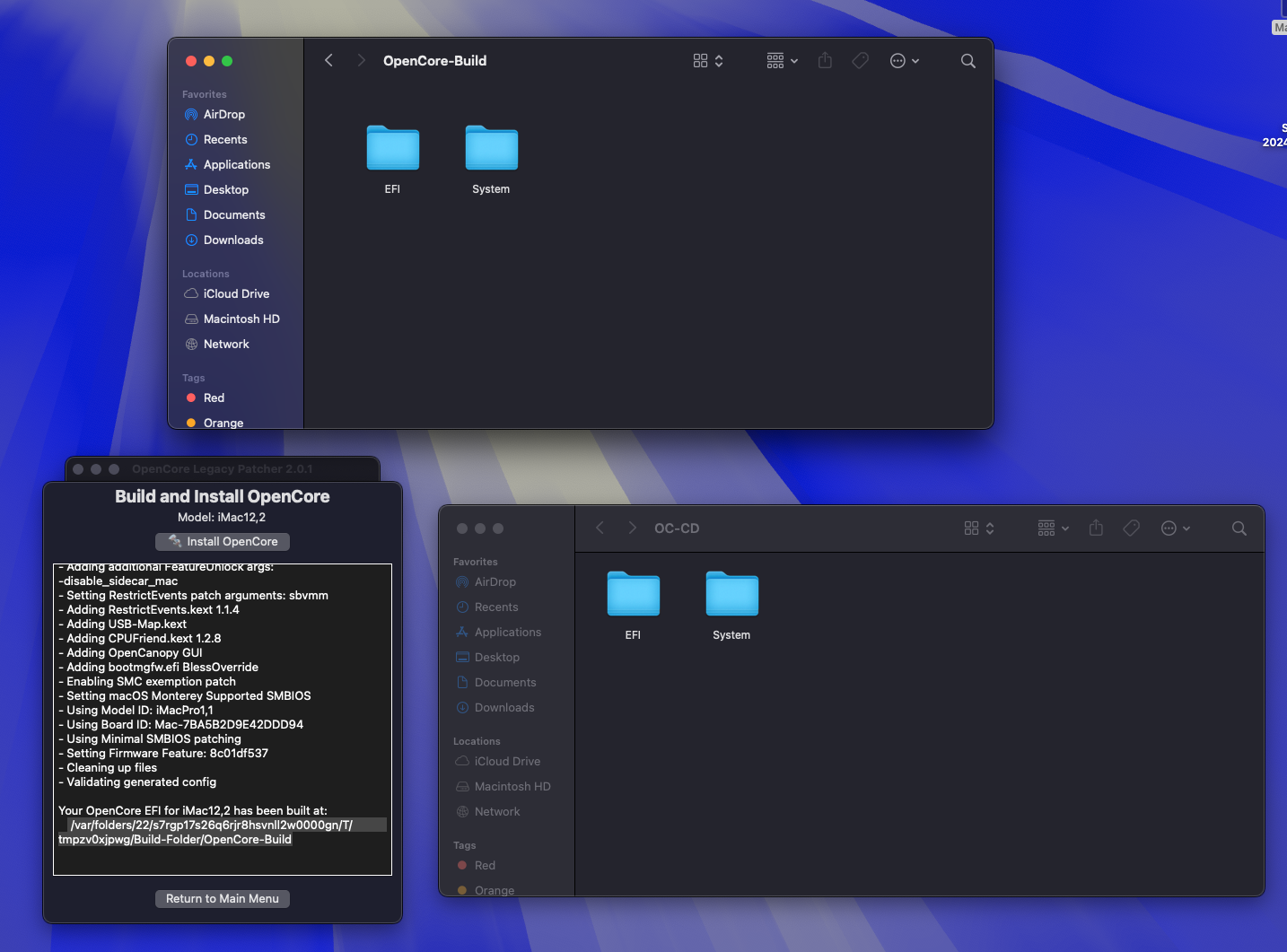Click 'Validating generated config' log line
This screenshot has width=1287, height=952.
click(x=137, y=782)
